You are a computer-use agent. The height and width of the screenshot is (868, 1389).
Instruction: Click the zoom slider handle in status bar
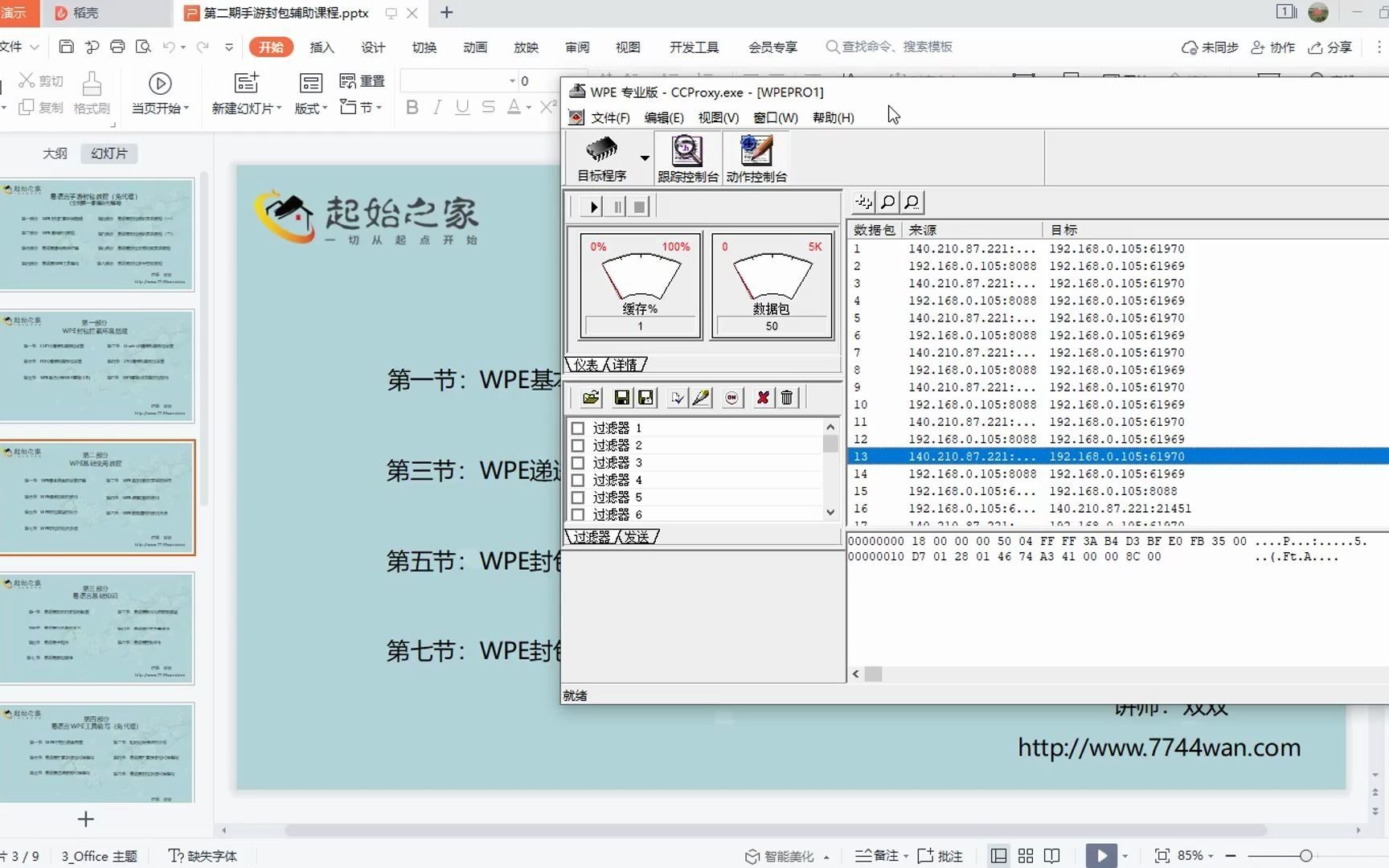click(1305, 856)
